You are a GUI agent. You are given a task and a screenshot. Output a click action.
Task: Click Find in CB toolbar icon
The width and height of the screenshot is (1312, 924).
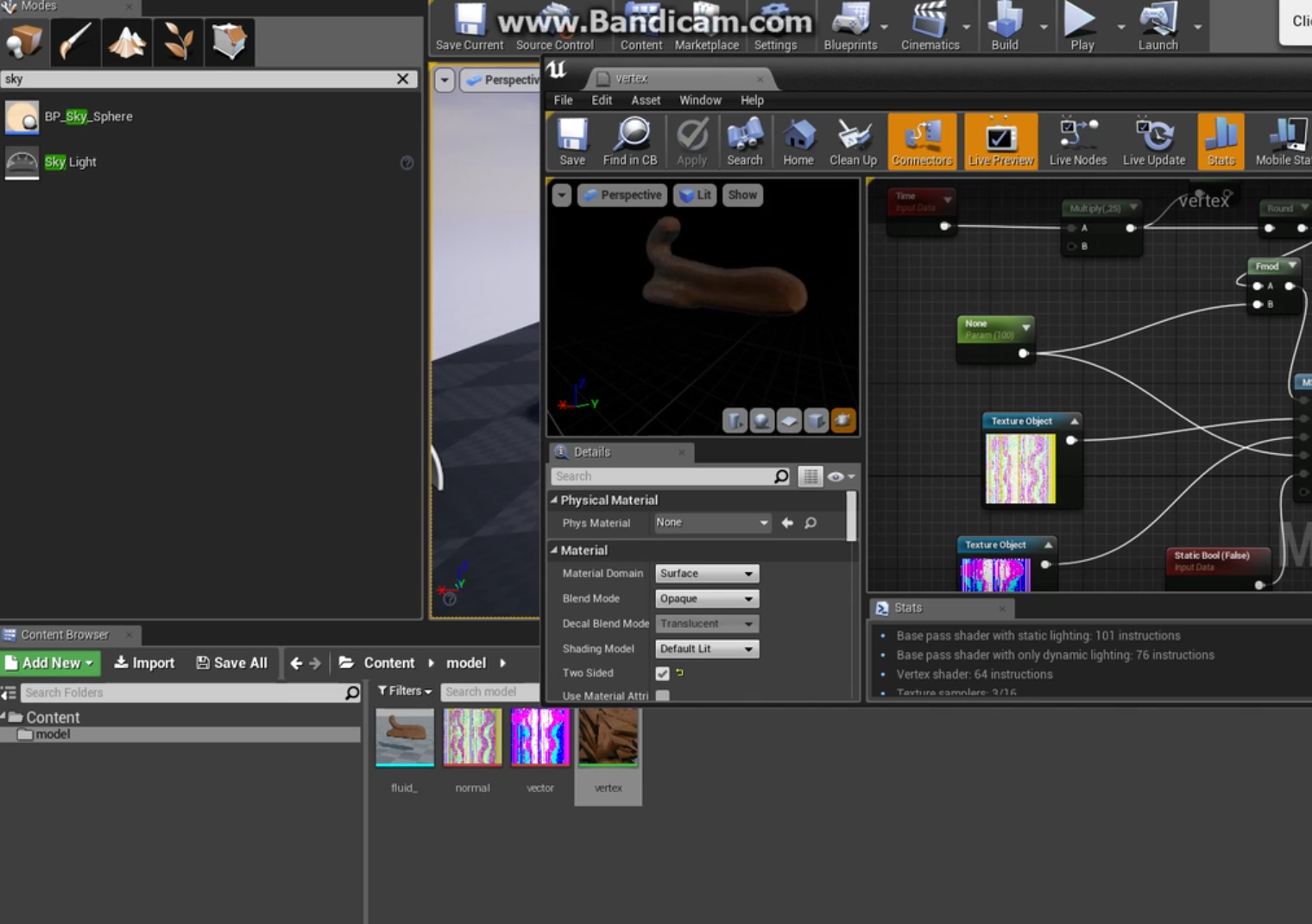pyautogui.click(x=630, y=141)
